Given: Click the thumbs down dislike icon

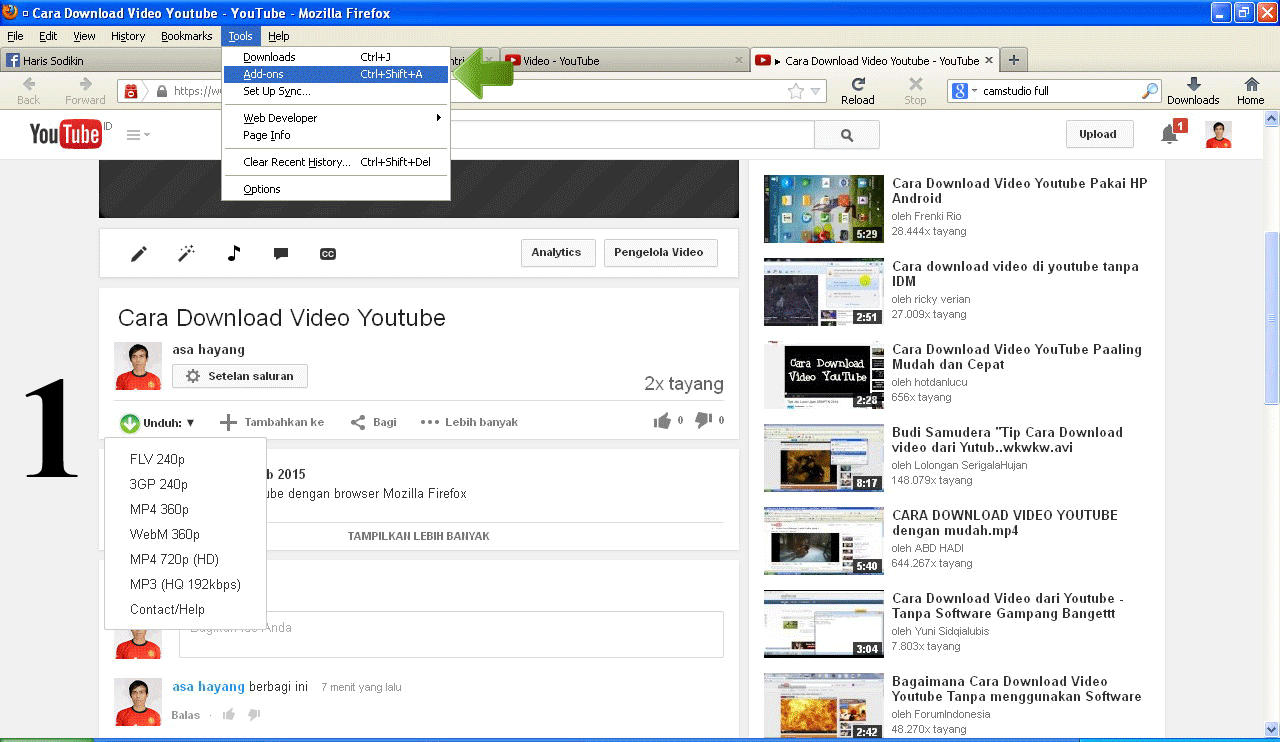Looking at the screenshot, I should coord(704,421).
